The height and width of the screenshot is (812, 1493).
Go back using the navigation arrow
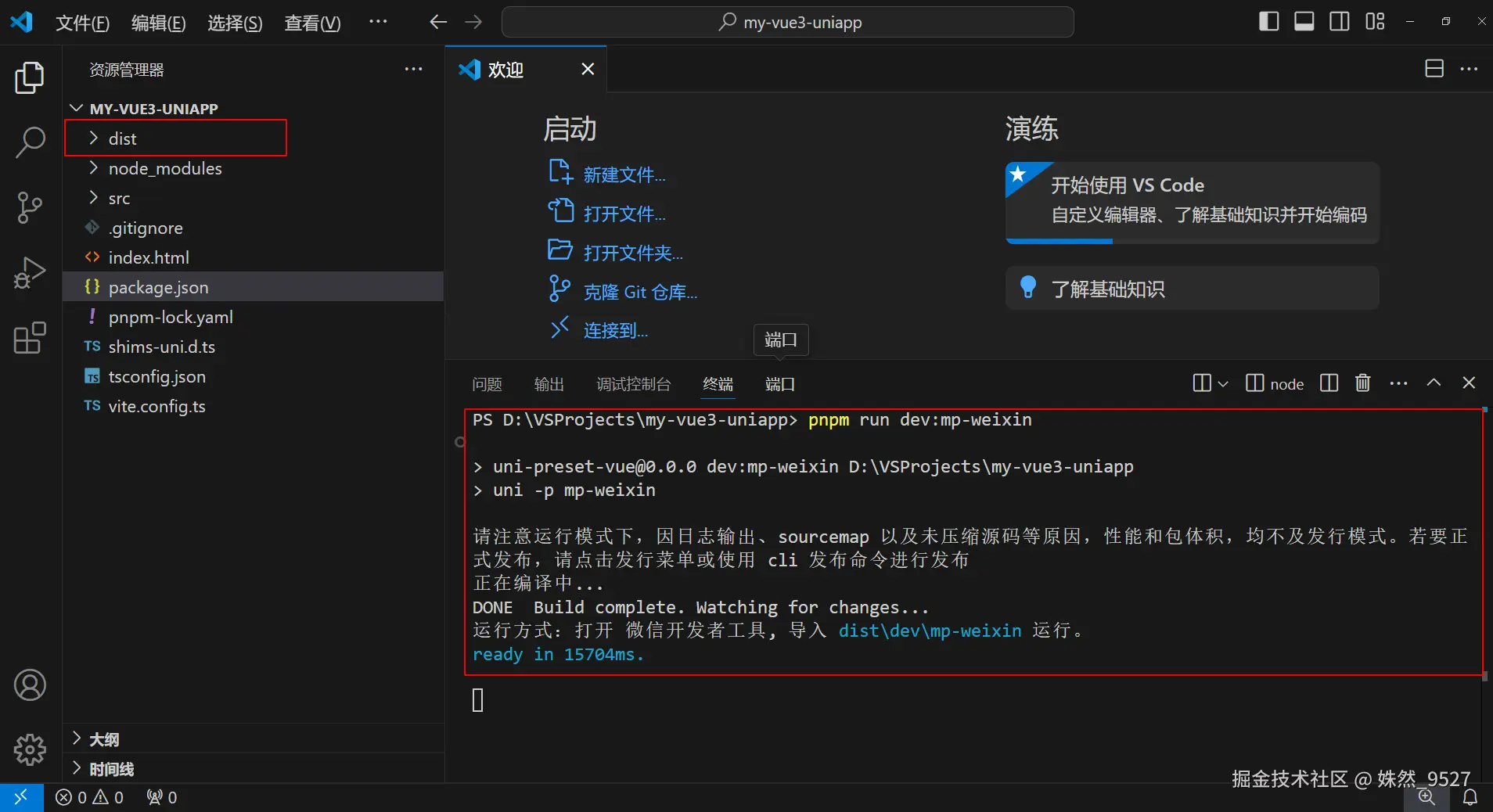(x=438, y=22)
